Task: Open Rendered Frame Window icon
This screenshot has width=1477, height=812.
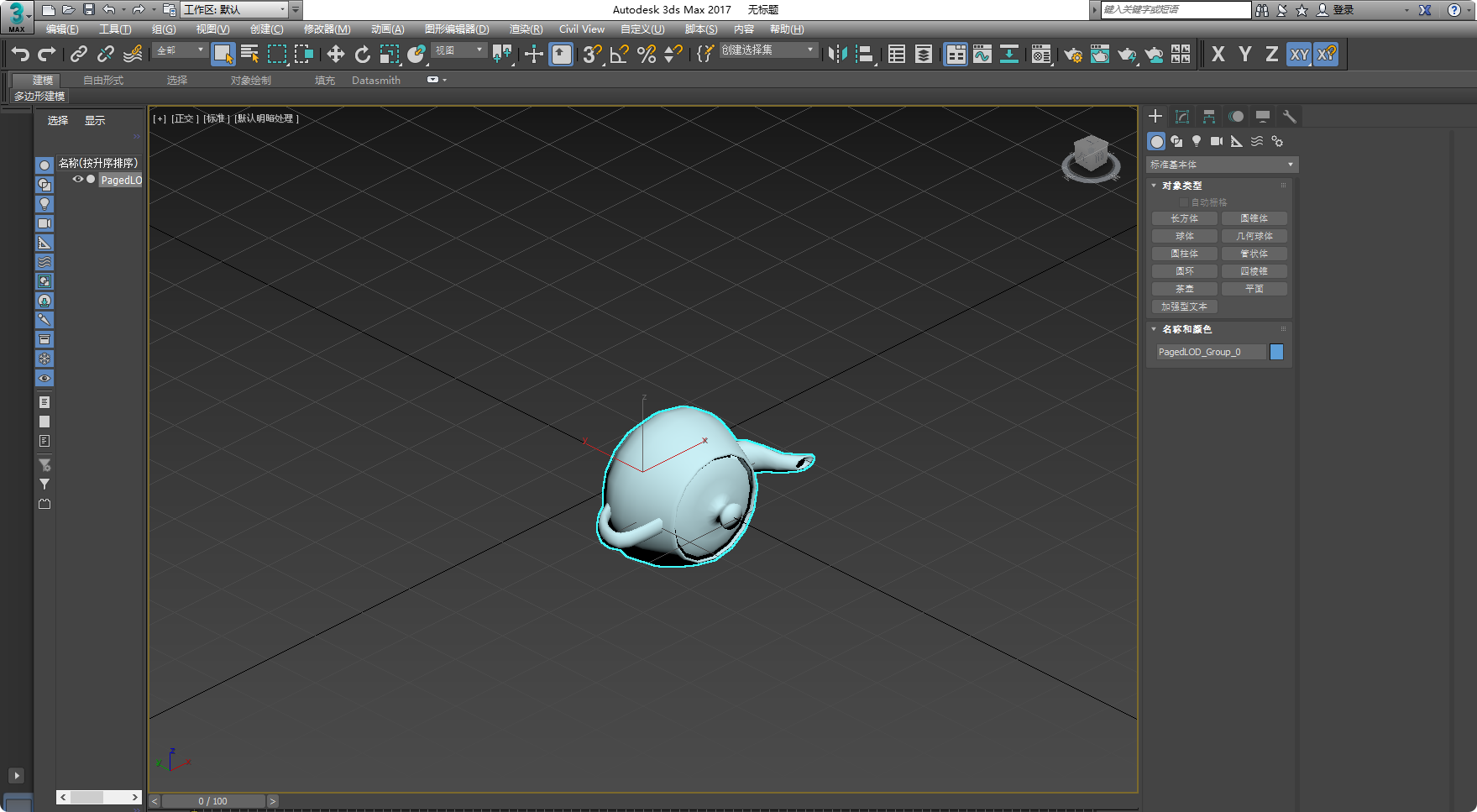Action: point(1100,55)
